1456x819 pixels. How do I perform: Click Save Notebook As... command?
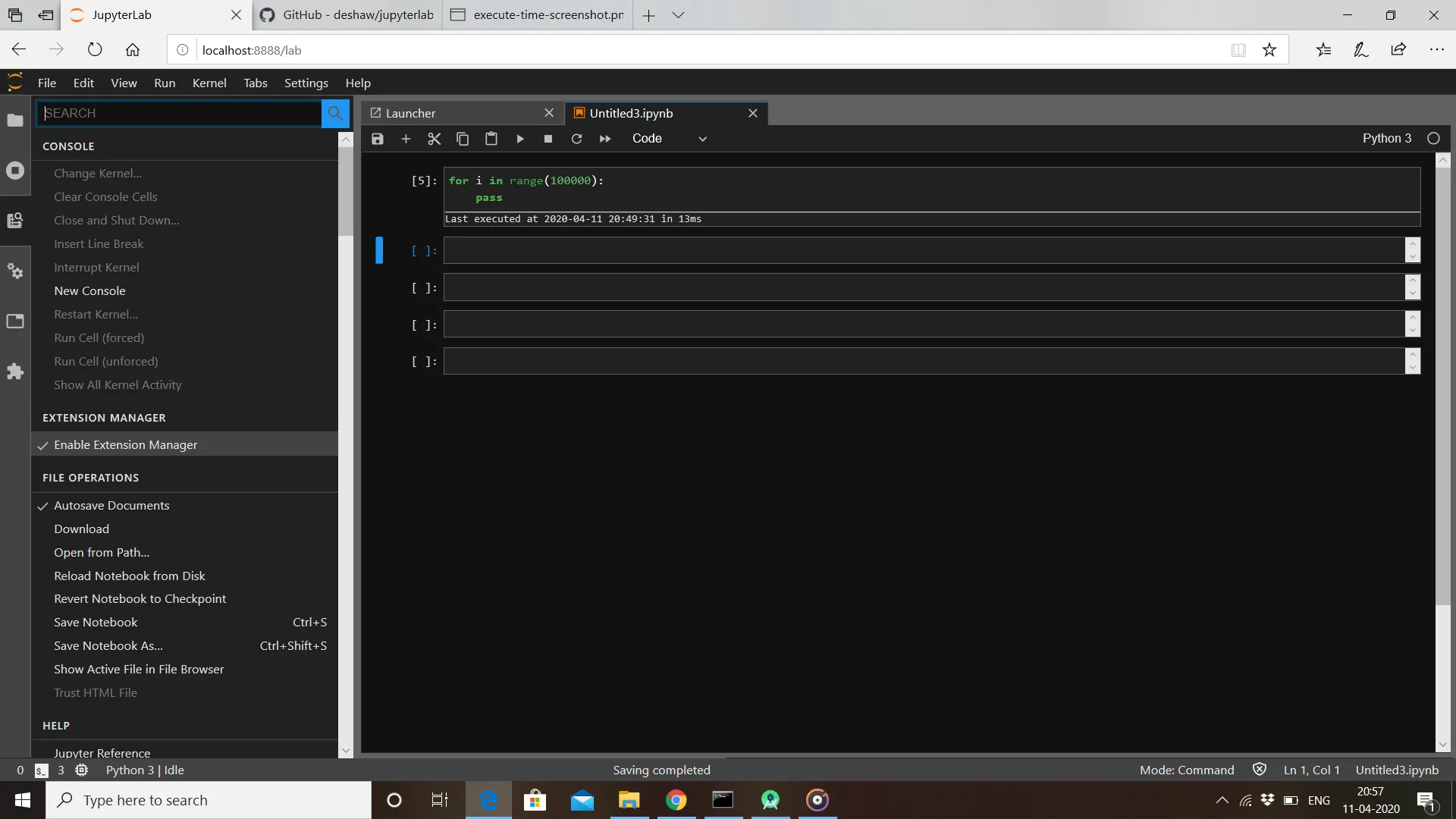[x=108, y=646]
